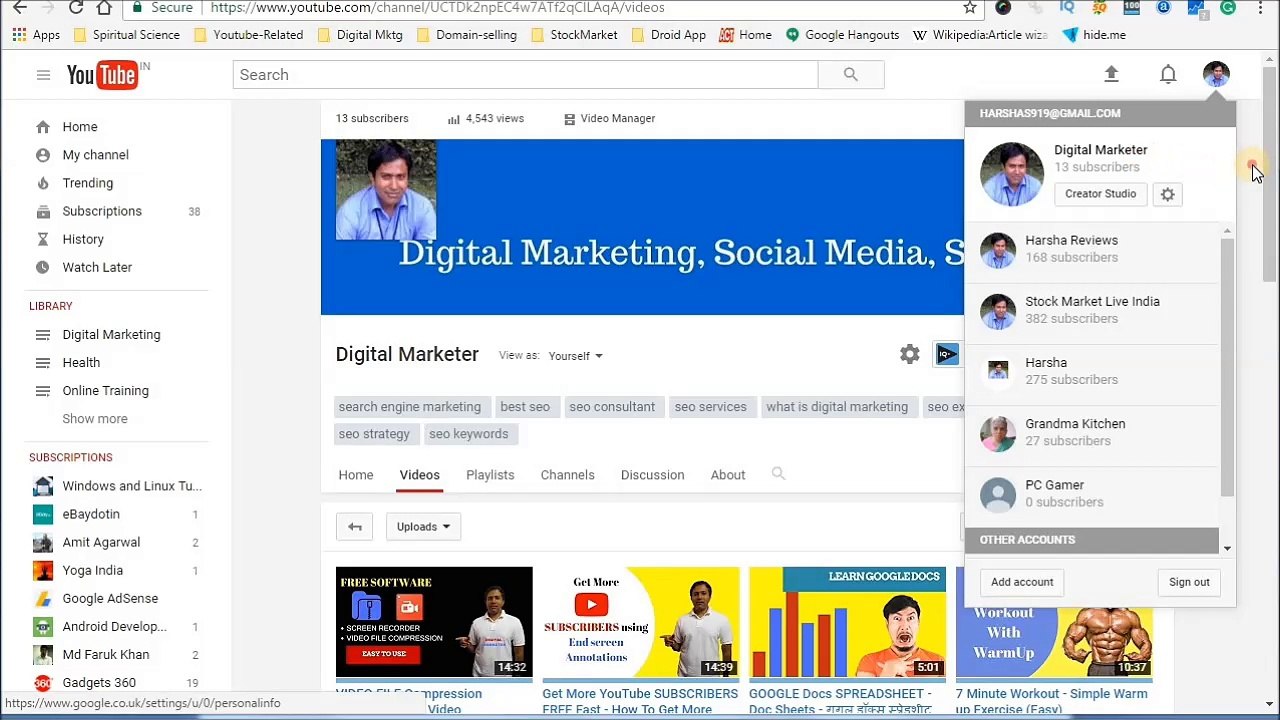
Task: Click the Video Manager icon
Action: point(569,119)
